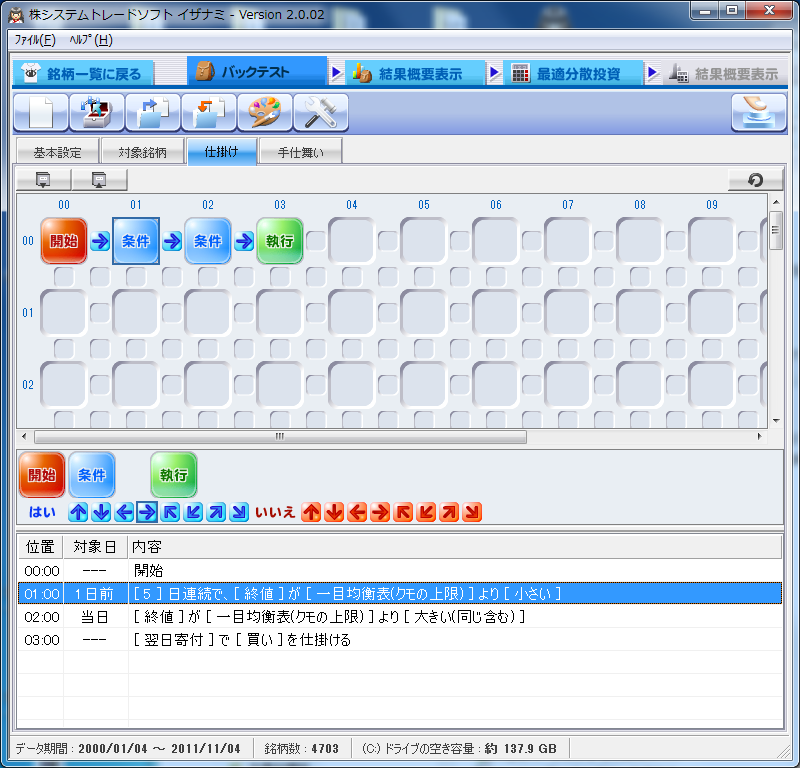
Task: Click the first monitor icon button below tabs
Action: click(43, 180)
